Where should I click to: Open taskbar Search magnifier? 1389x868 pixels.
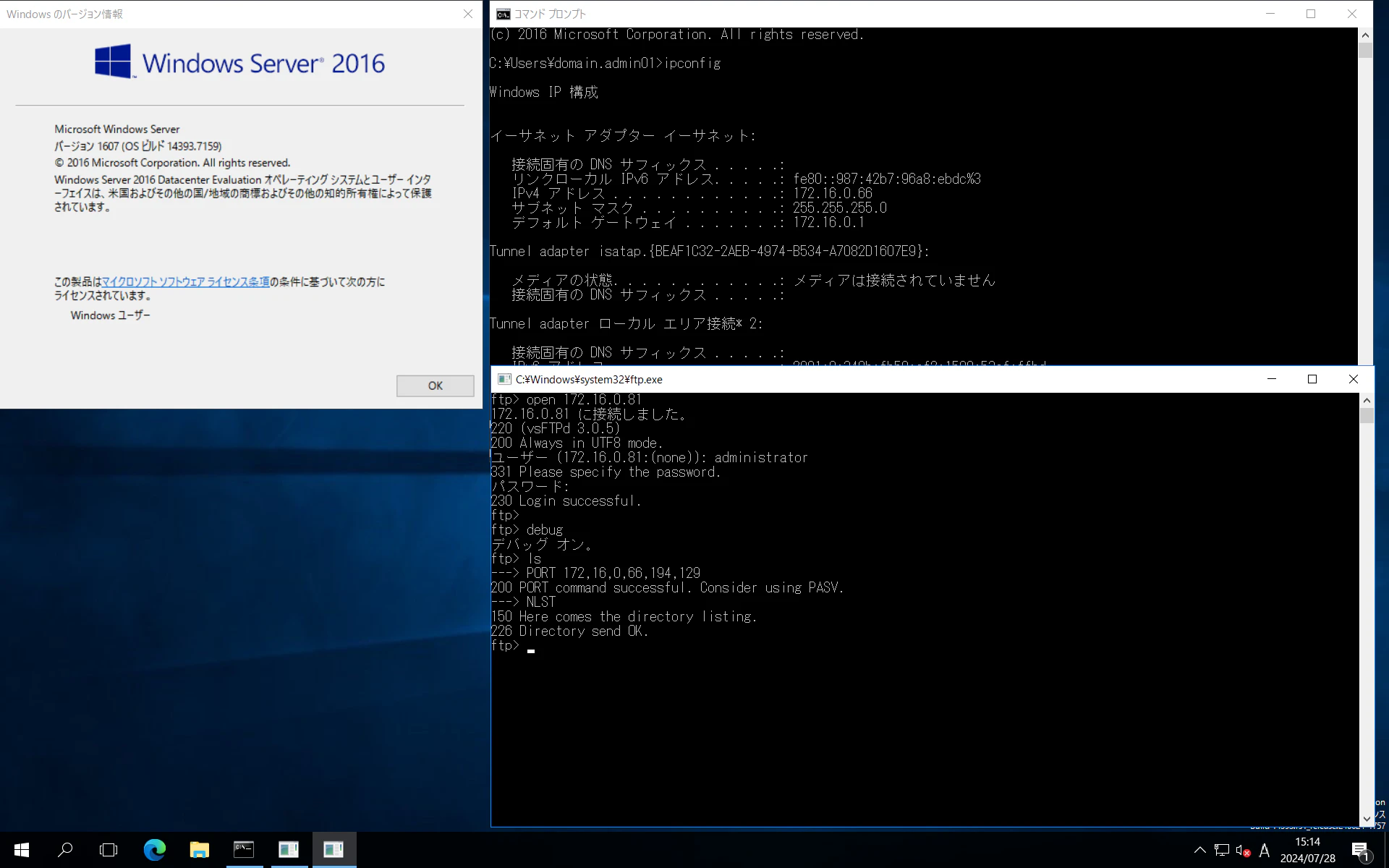click(x=65, y=850)
